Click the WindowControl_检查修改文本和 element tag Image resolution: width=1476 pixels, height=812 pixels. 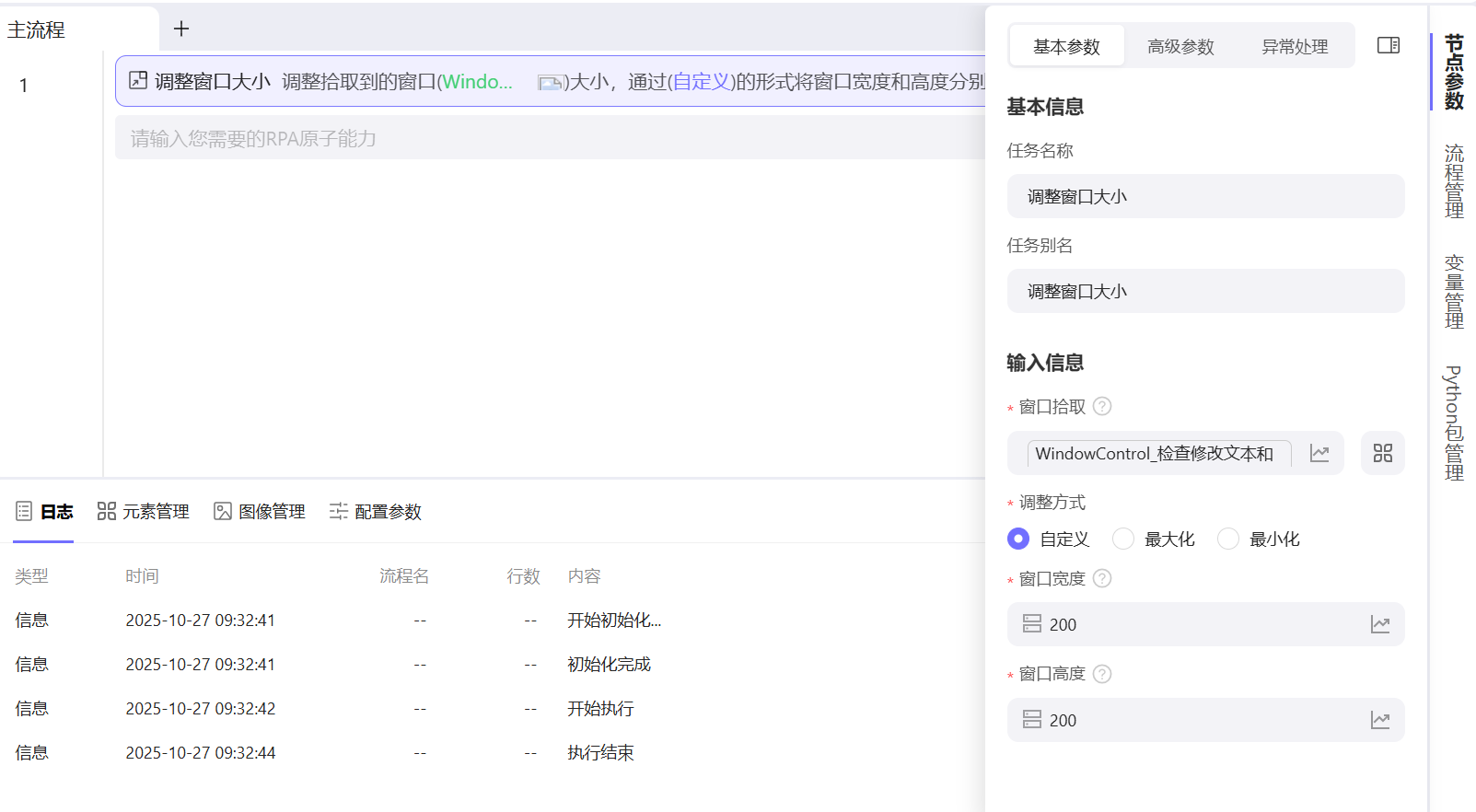pyautogui.click(x=1159, y=453)
